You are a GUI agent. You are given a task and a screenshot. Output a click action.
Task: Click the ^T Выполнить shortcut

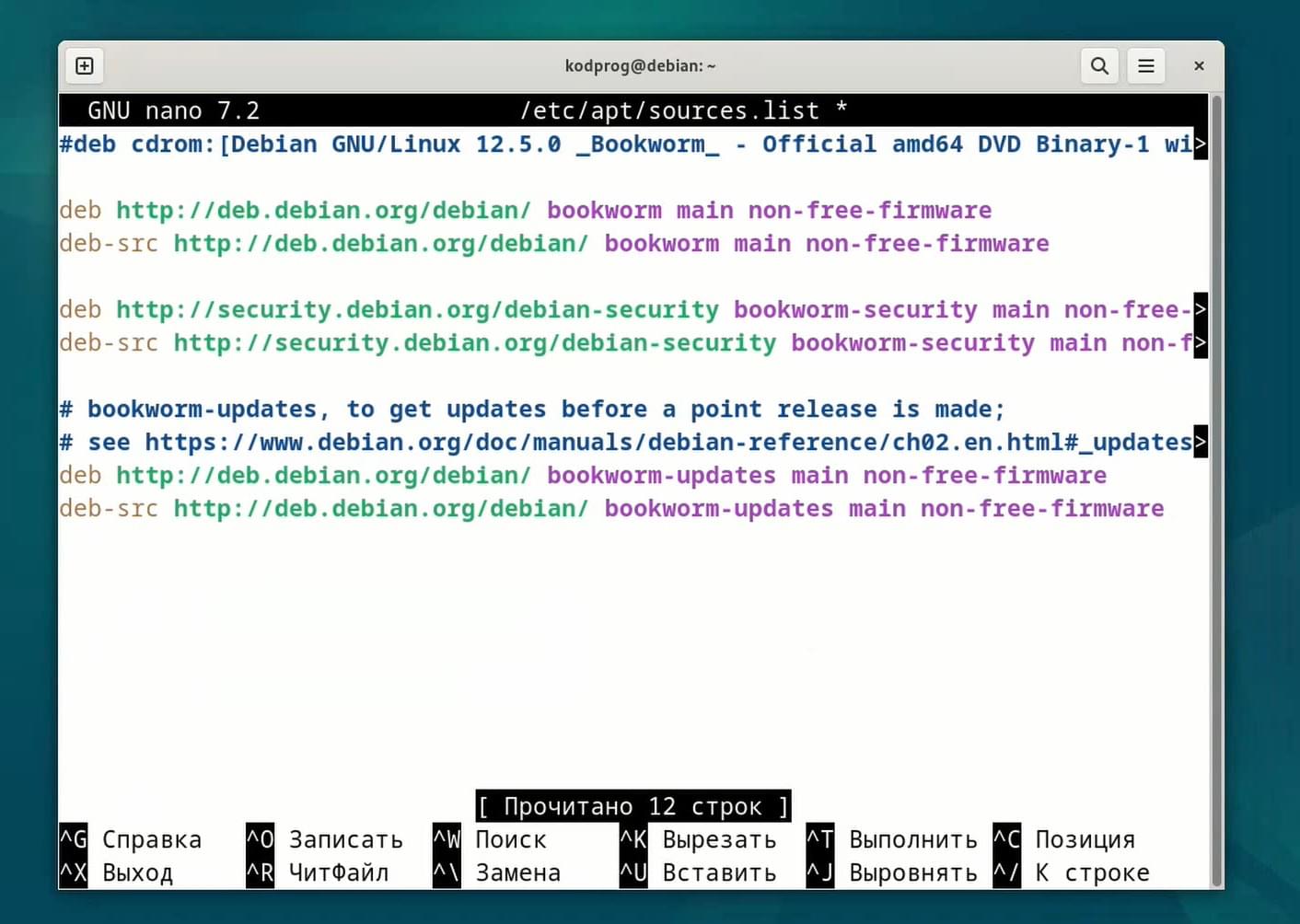click(x=892, y=839)
